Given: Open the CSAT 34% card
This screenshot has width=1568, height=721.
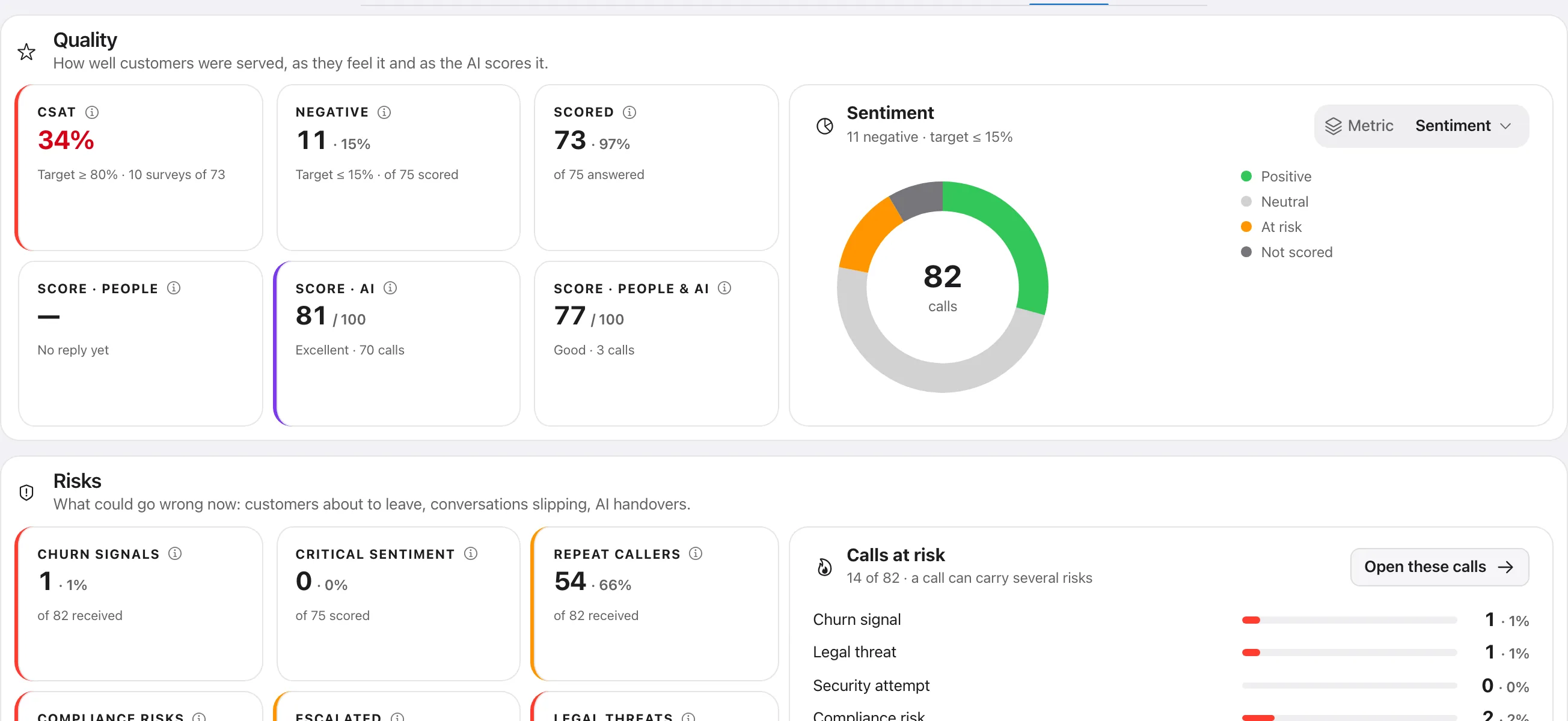Looking at the screenshot, I should (x=139, y=167).
